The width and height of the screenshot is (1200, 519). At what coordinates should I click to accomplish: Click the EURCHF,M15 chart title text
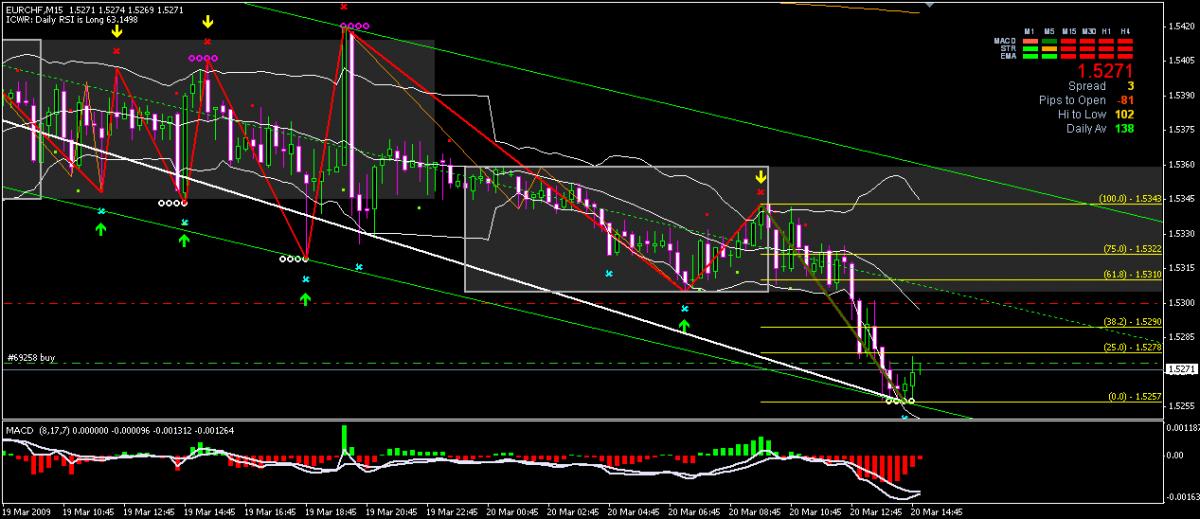pyautogui.click(x=34, y=8)
